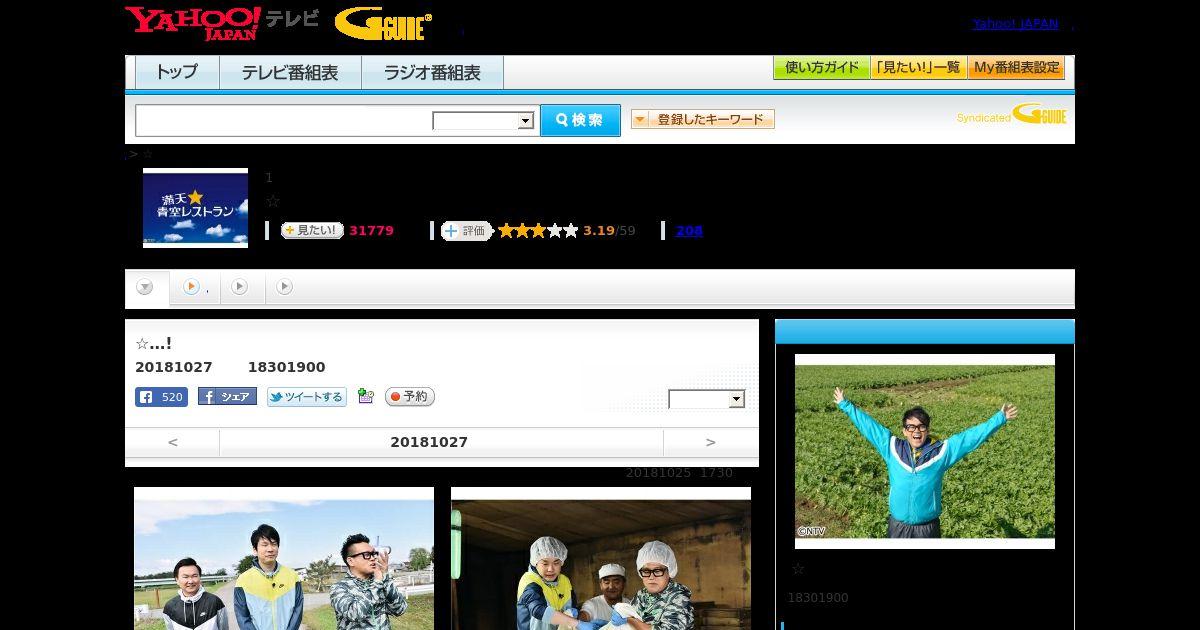Add the program with 見たい! button

312,230
